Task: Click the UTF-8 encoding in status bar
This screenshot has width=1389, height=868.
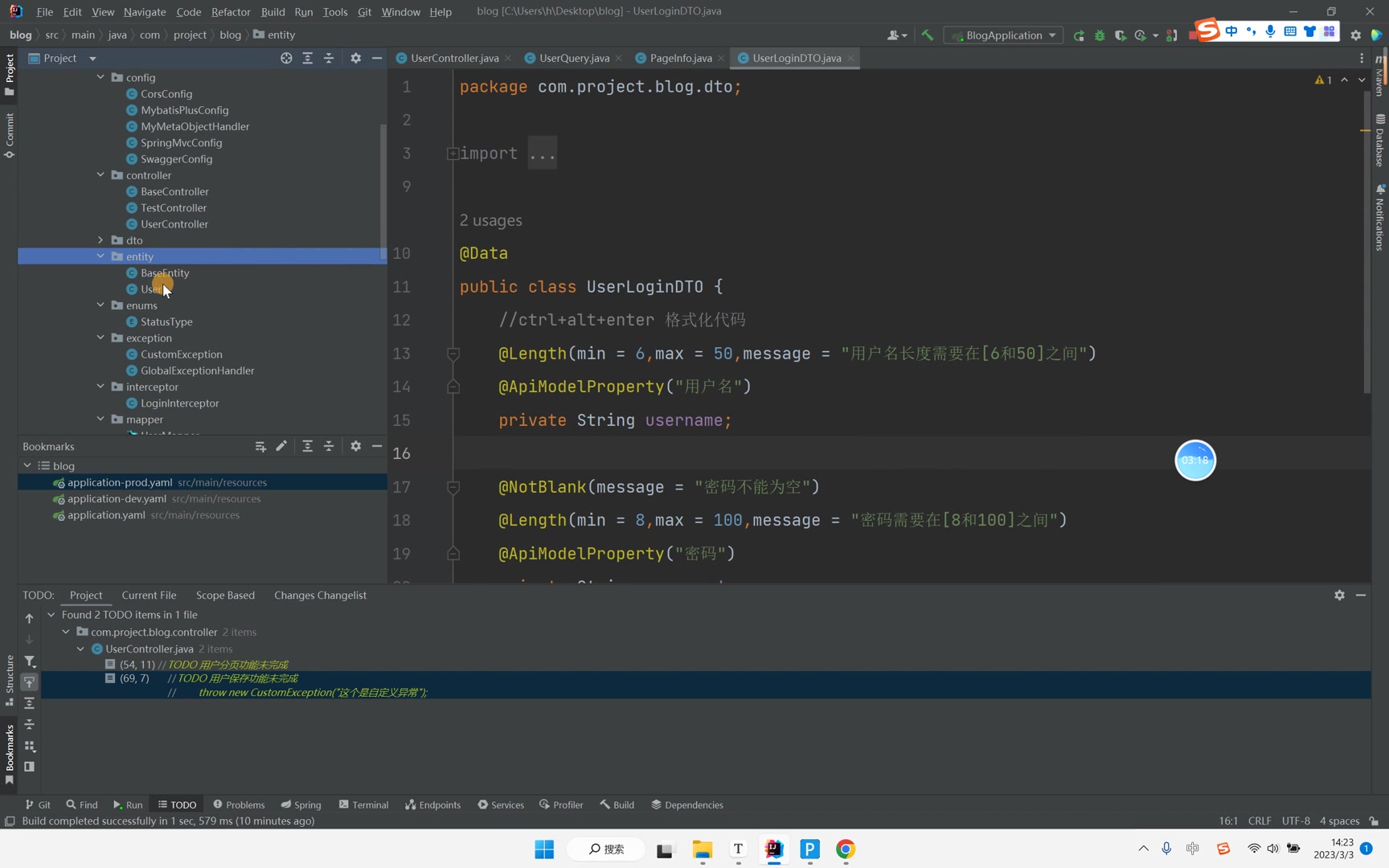Action: click(x=1295, y=821)
